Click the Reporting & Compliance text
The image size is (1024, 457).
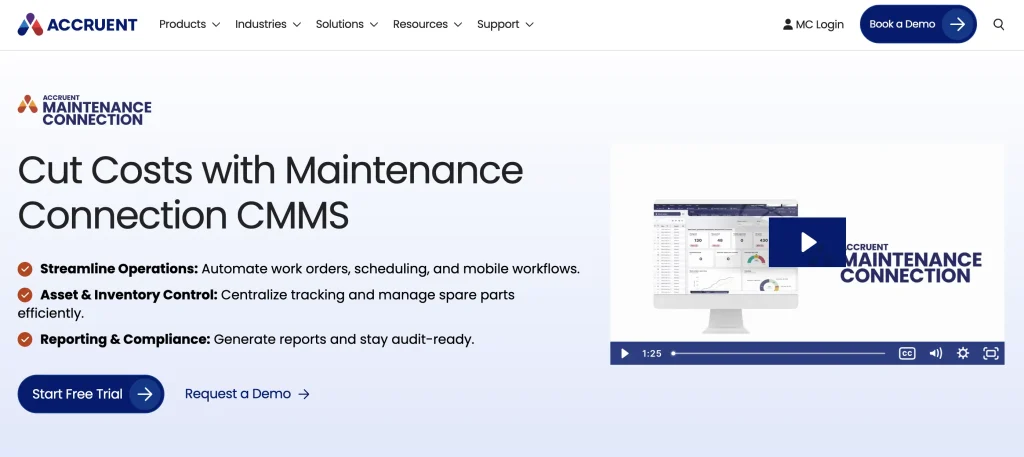pyautogui.click(x=125, y=339)
